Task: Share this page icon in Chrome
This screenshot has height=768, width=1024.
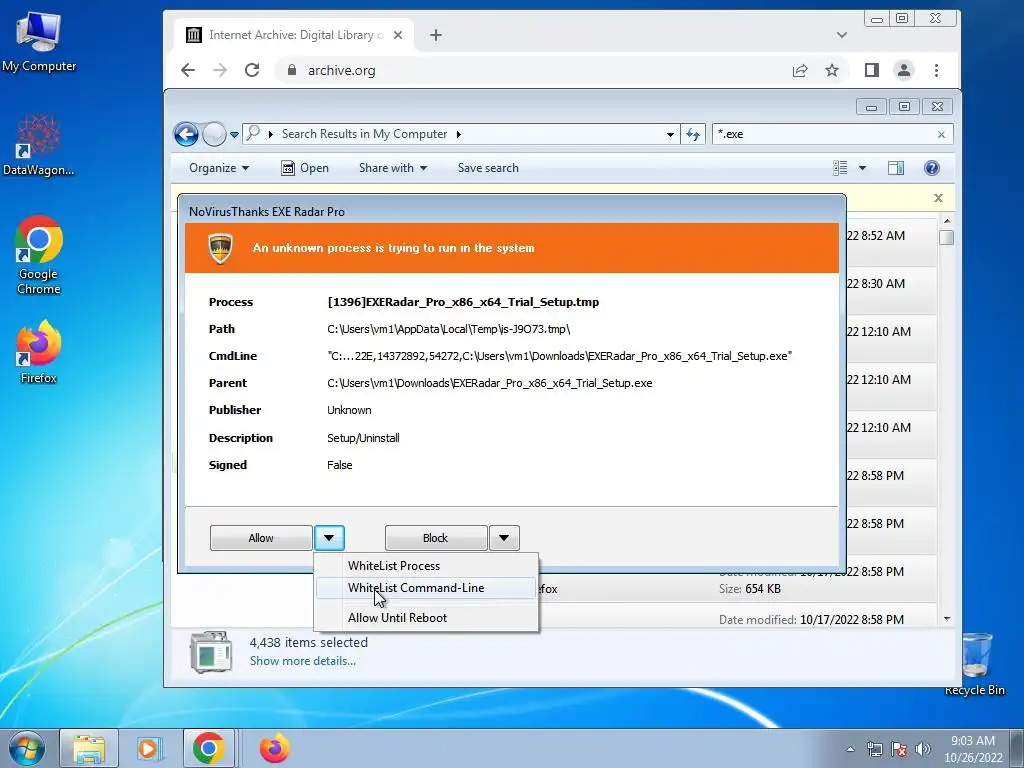Action: pyautogui.click(x=800, y=71)
